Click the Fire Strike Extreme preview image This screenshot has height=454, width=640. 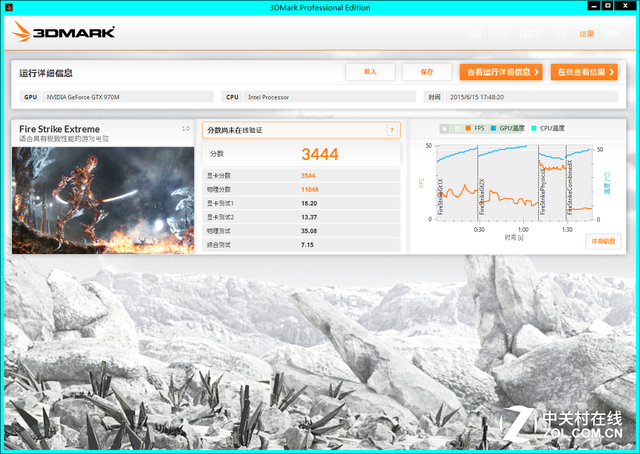pos(103,200)
